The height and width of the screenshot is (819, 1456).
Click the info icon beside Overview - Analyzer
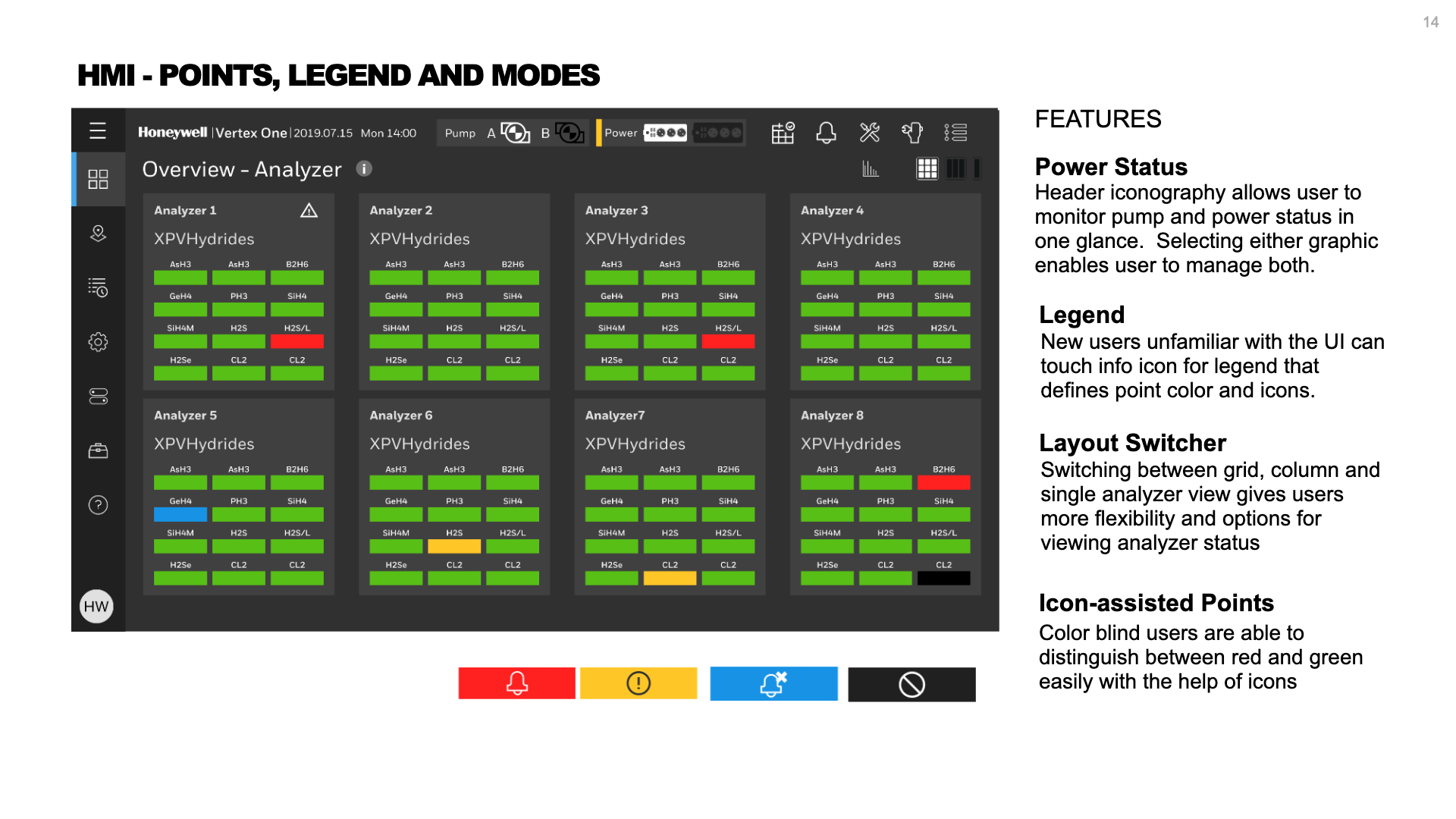(364, 169)
